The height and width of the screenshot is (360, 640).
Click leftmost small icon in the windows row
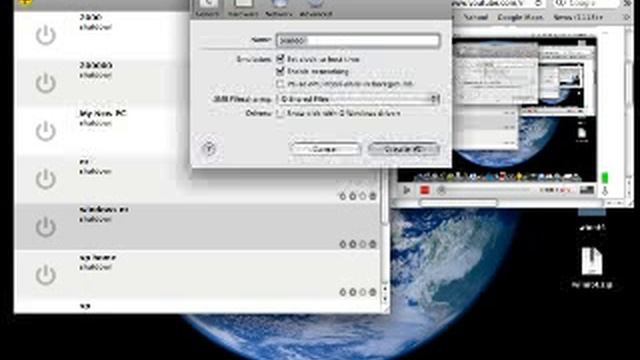click(x=343, y=244)
